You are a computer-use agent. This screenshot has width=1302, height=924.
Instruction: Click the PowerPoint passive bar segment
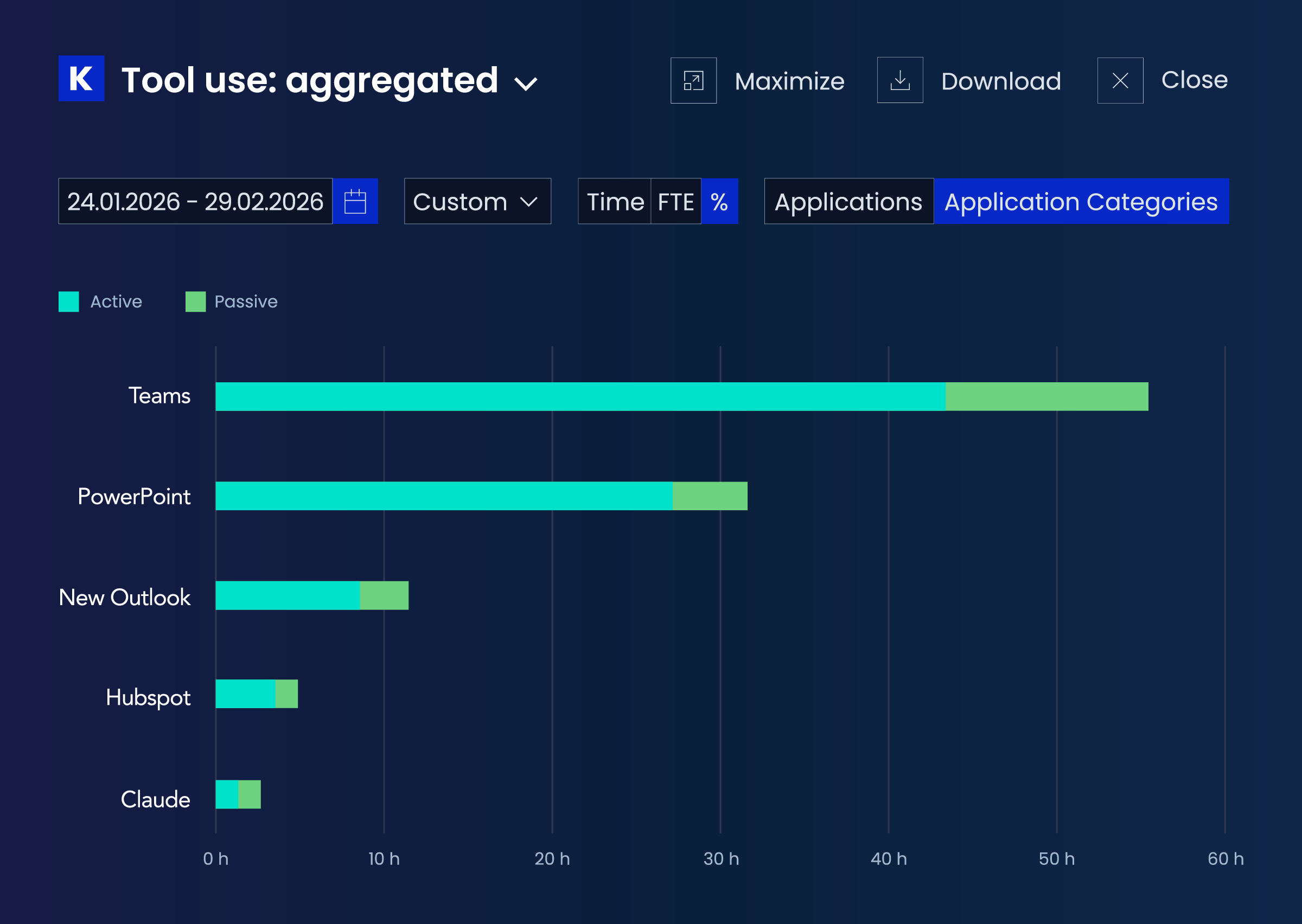tap(710, 496)
